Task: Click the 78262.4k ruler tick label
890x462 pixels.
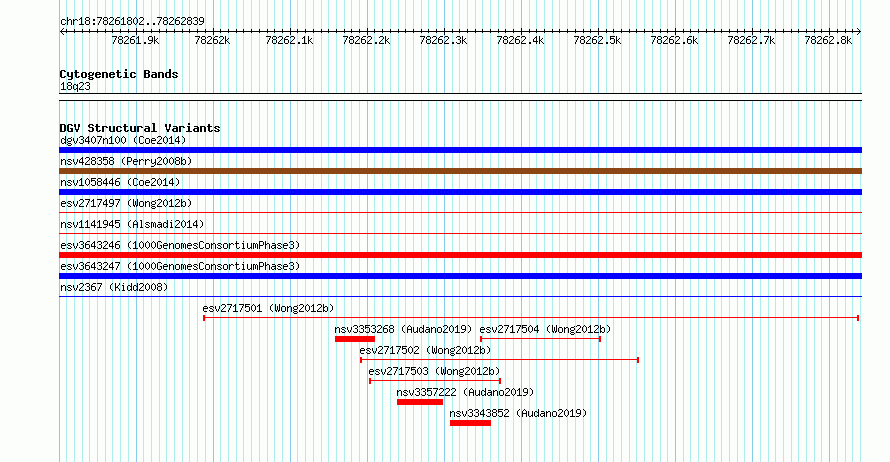Action: (520, 40)
